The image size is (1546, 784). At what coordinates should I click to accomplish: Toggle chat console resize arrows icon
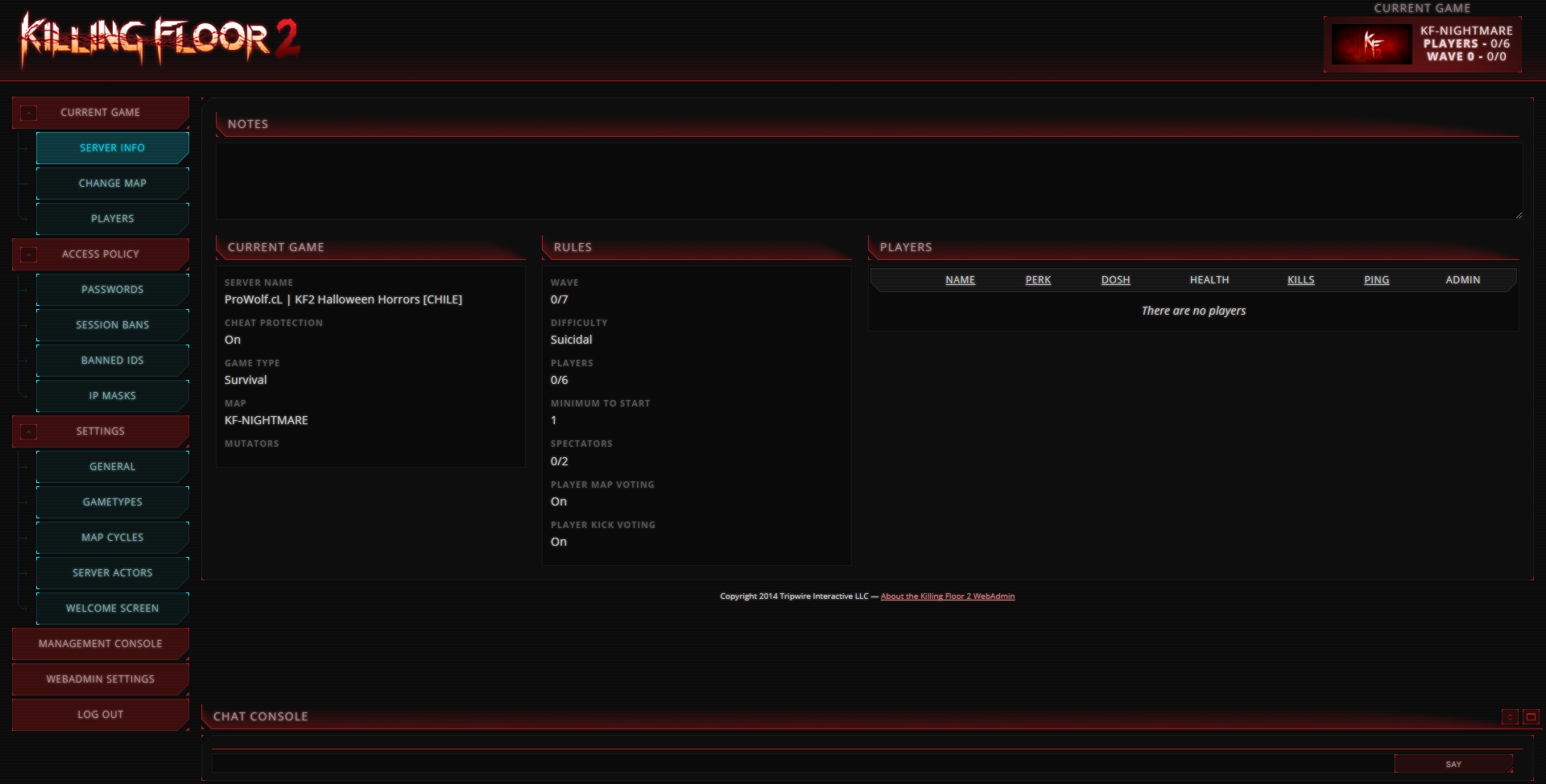click(1510, 716)
